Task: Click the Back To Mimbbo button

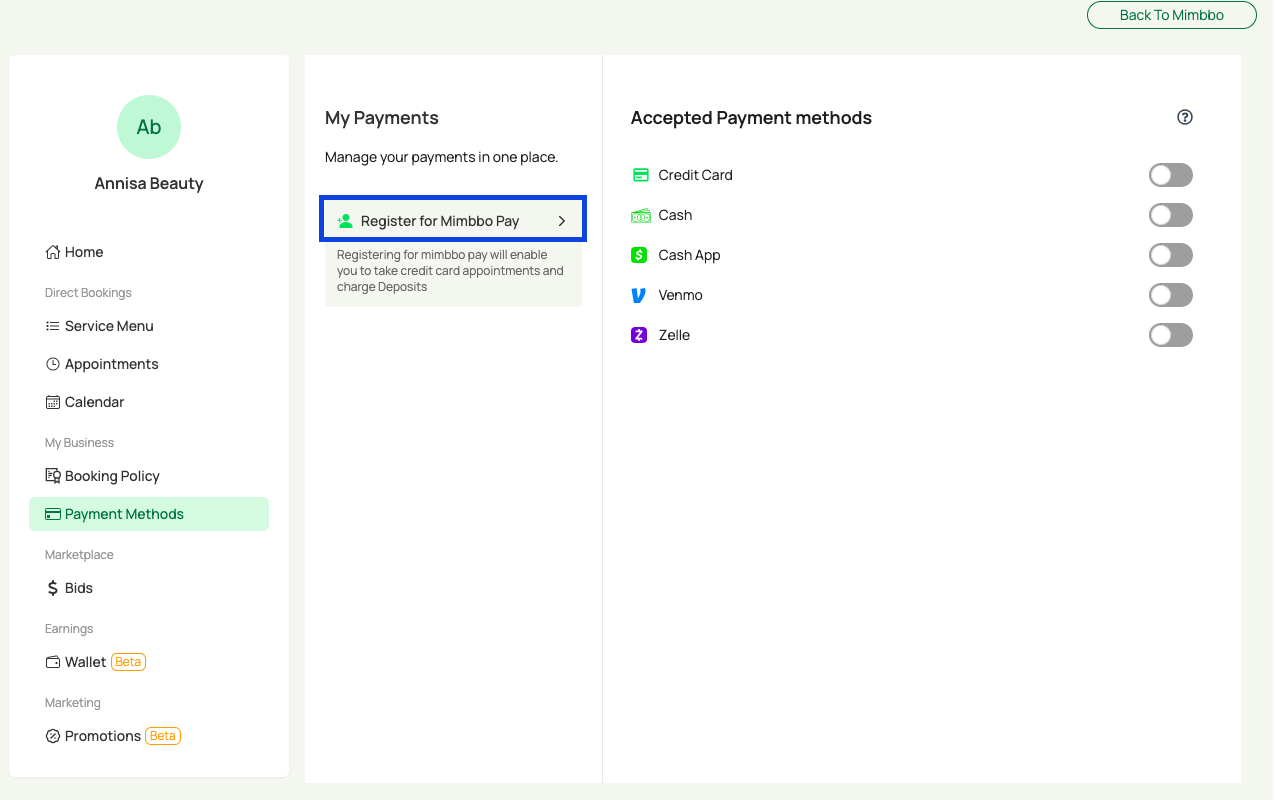Action: pos(1171,15)
